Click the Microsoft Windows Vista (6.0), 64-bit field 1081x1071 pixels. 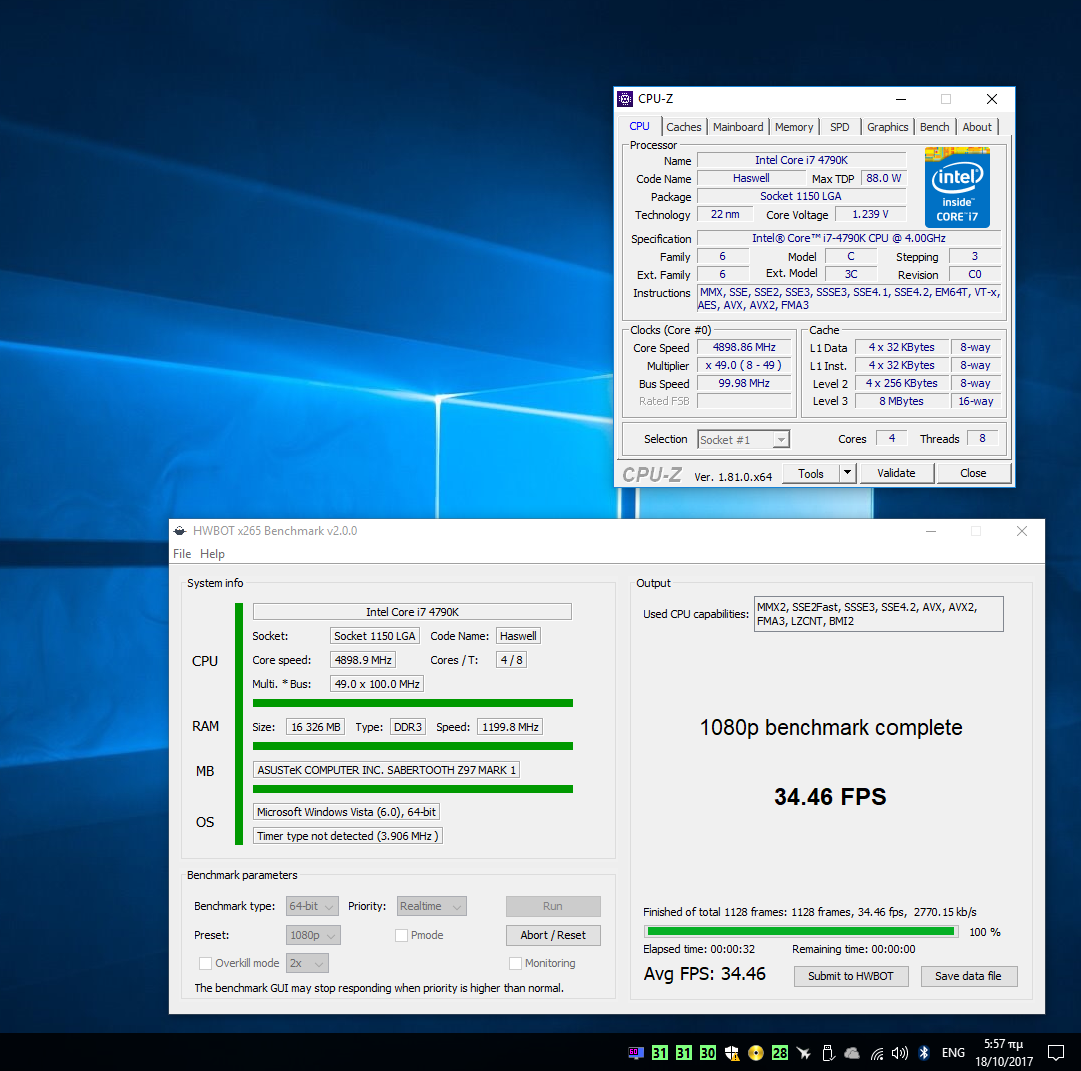[346, 812]
